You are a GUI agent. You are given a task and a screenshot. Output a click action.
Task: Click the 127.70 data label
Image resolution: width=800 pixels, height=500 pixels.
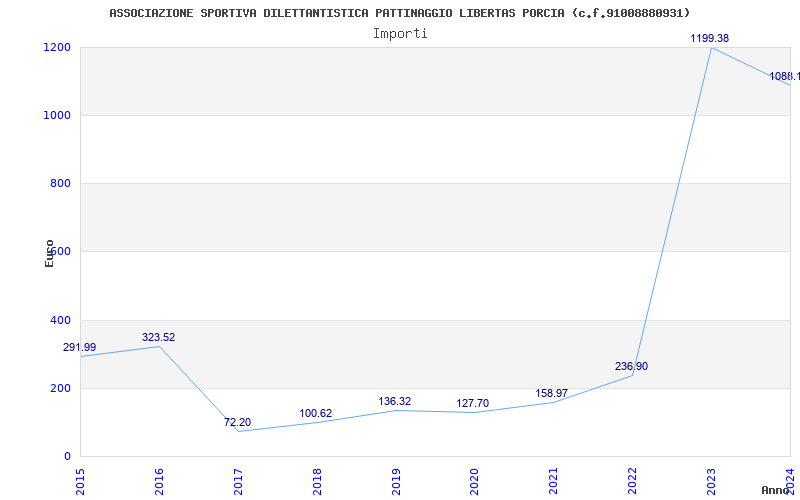[x=472, y=404]
